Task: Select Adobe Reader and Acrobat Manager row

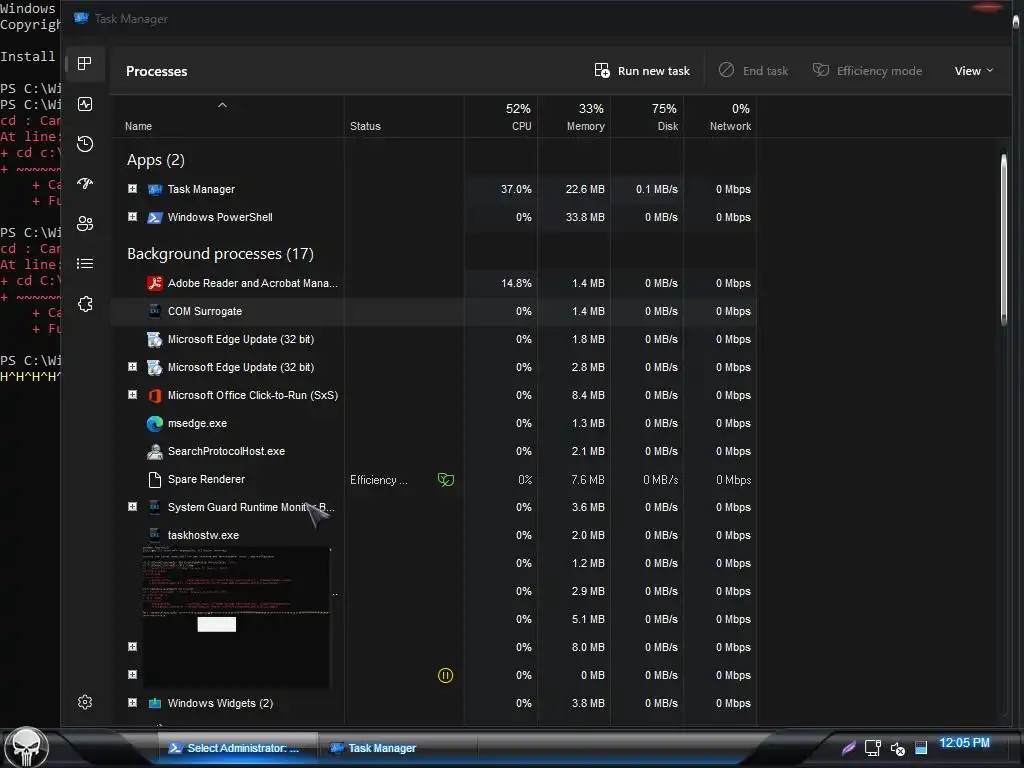Action: point(434,283)
